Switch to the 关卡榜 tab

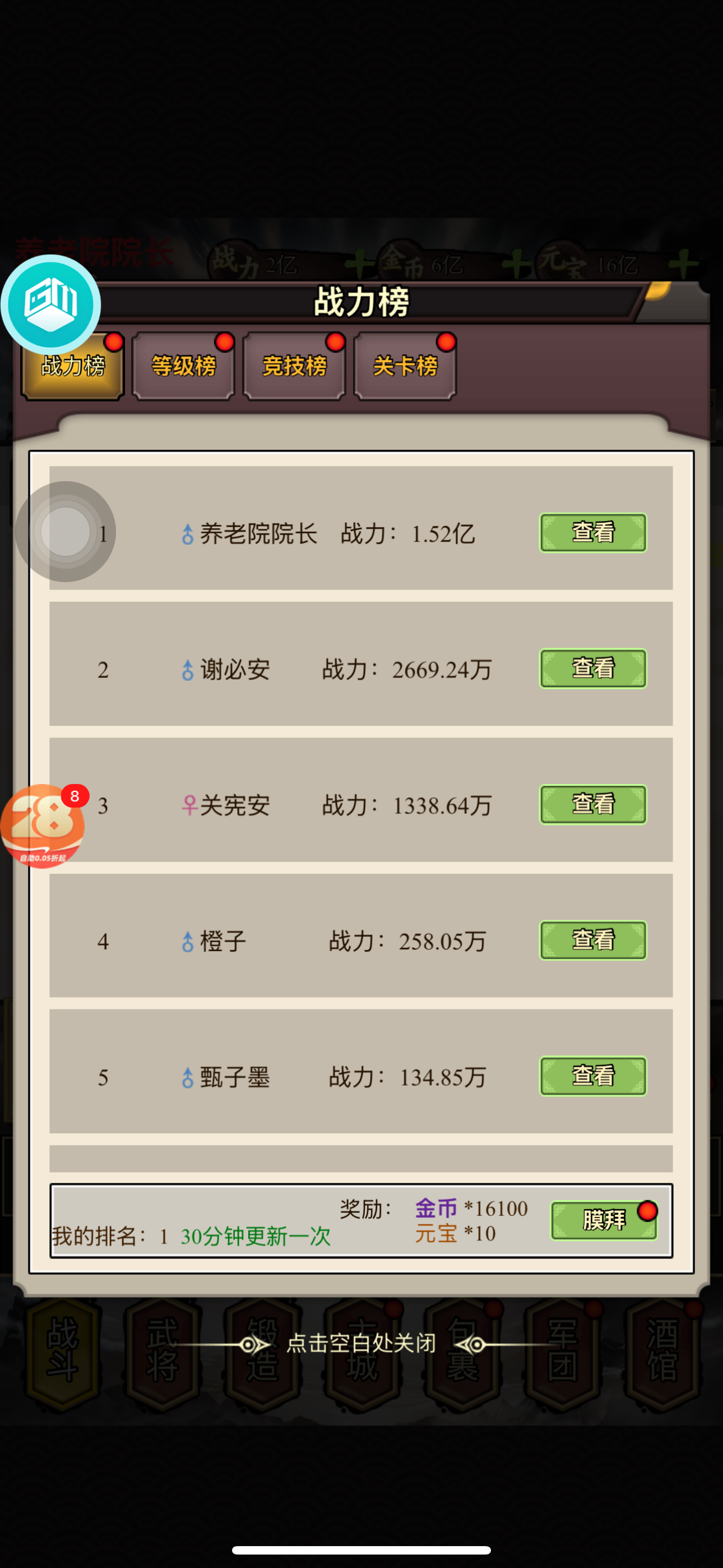[405, 366]
